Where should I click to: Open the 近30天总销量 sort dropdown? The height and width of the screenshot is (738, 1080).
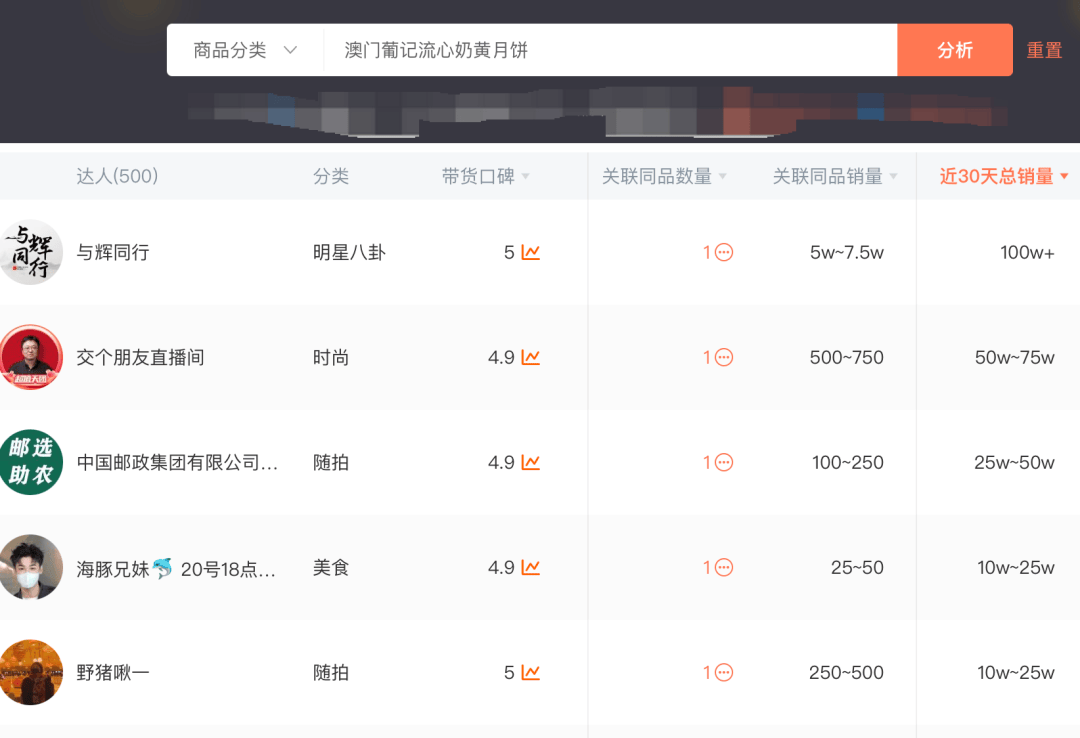[x=1063, y=176]
